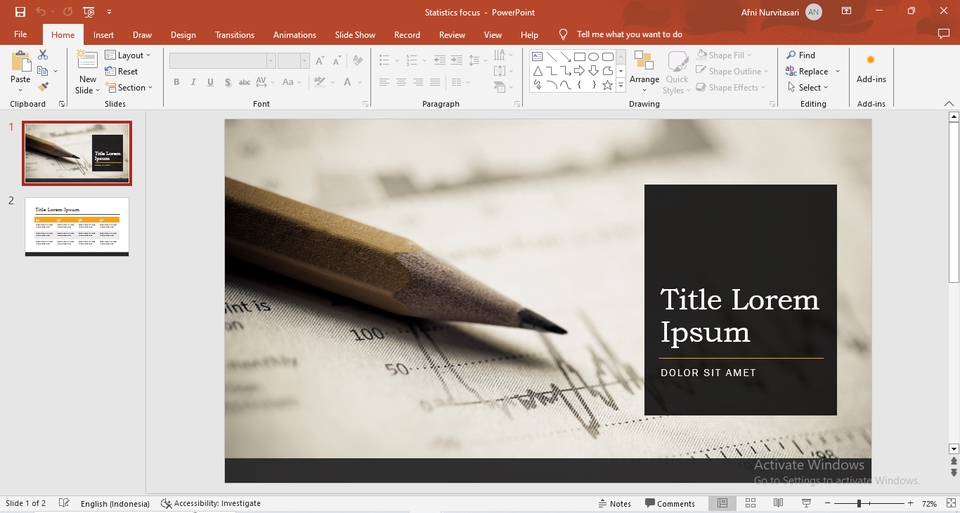Open the spelling check icon in the status bar
This screenshot has width=960, height=513.
click(64, 503)
